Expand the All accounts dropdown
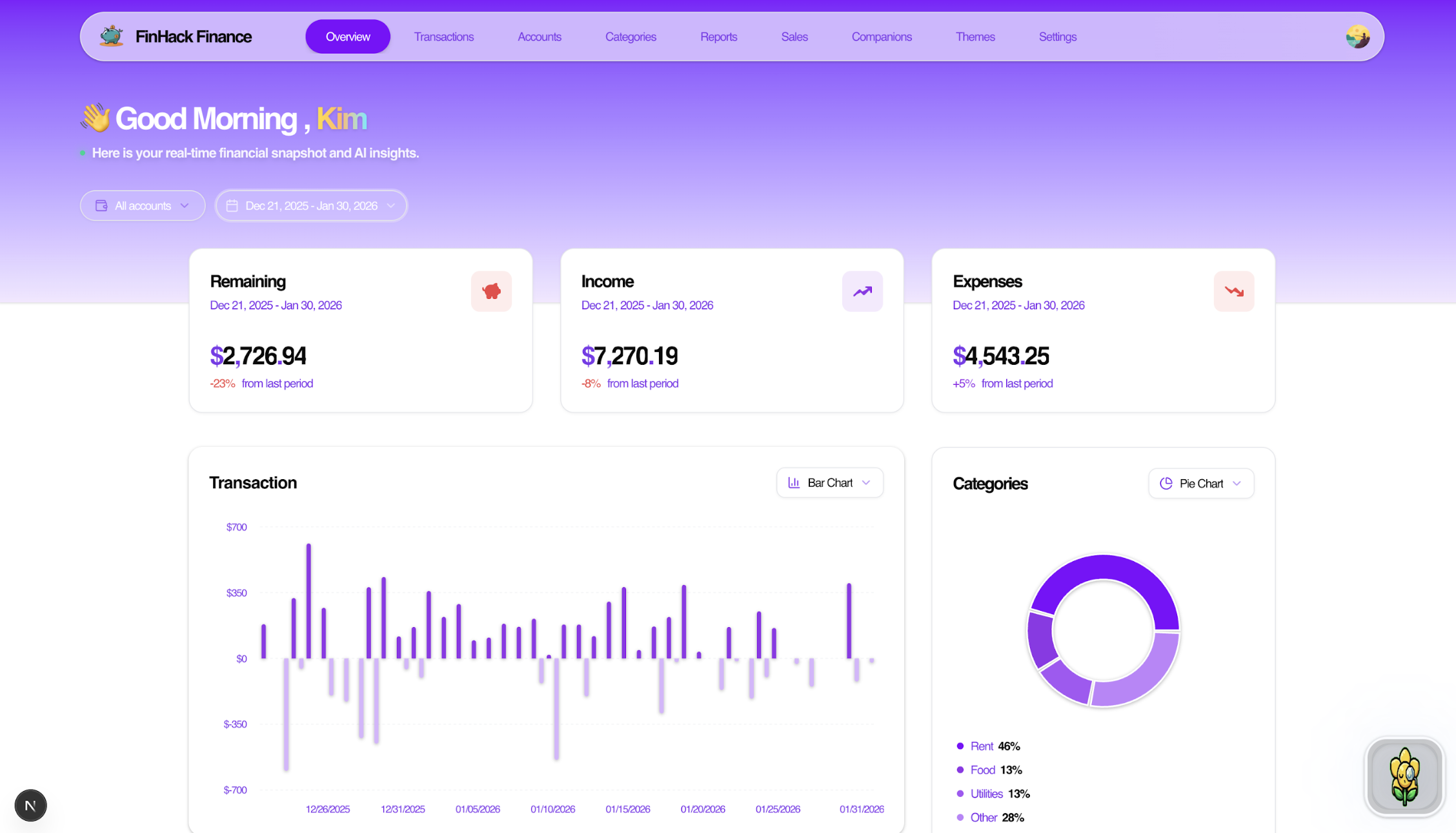Image resolution: width=1456 pixels, height=833 pixels. point(143,205)
